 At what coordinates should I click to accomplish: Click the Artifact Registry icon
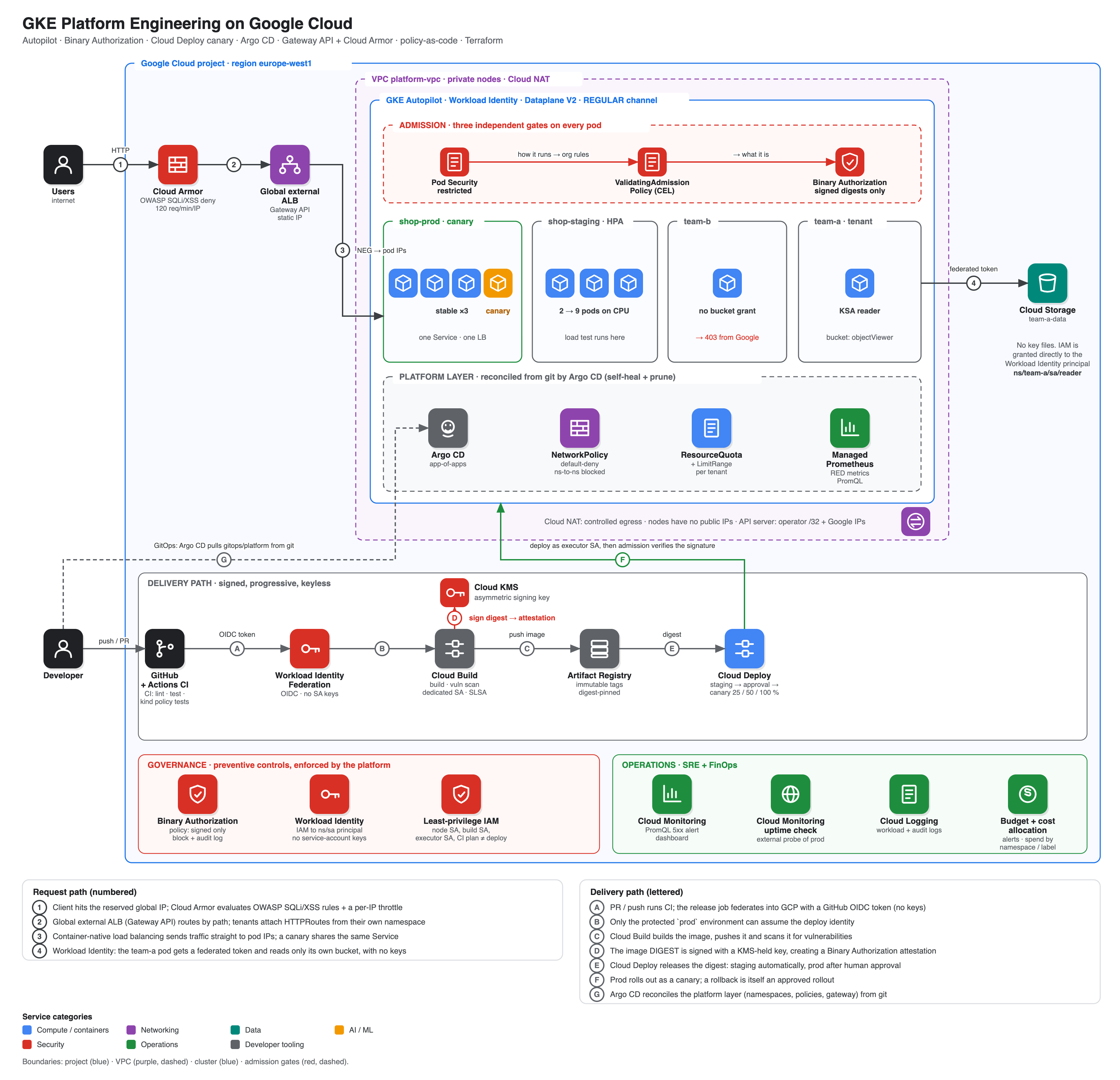[x=600, y=649]
